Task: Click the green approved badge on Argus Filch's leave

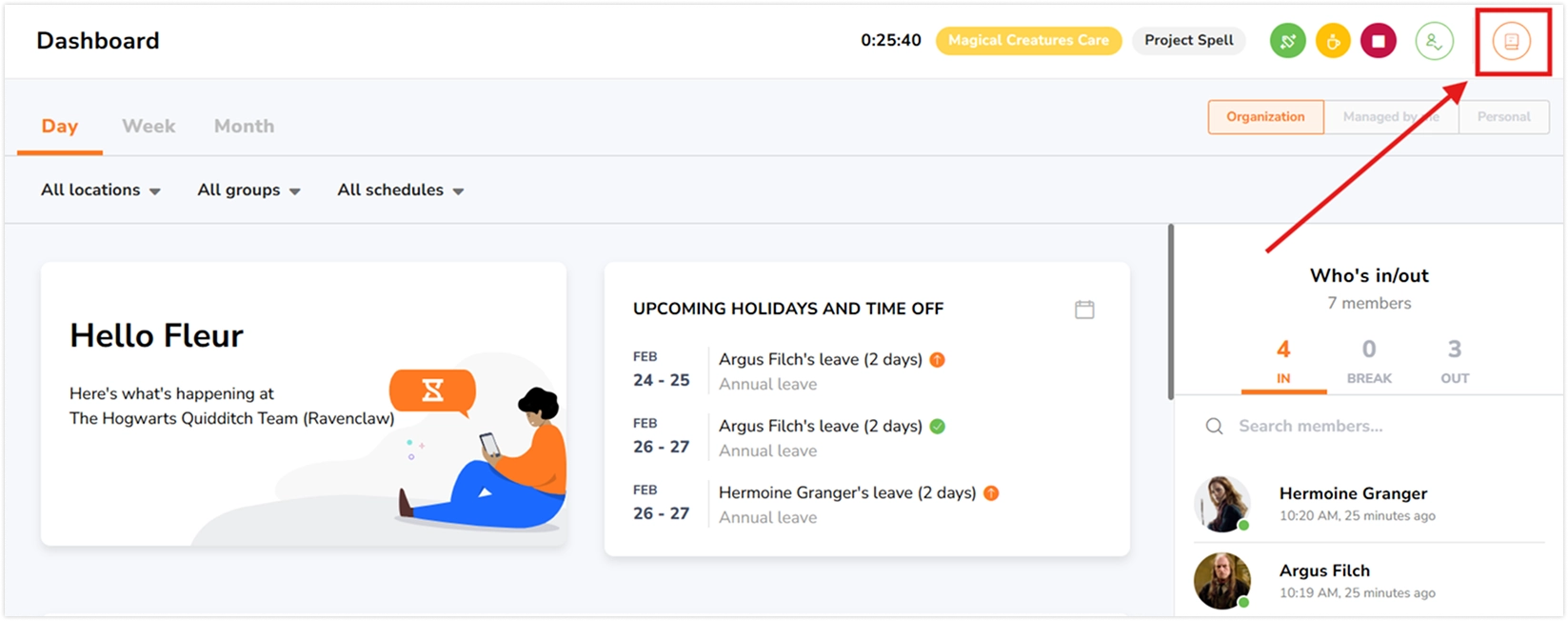Action: pos(938,427)
